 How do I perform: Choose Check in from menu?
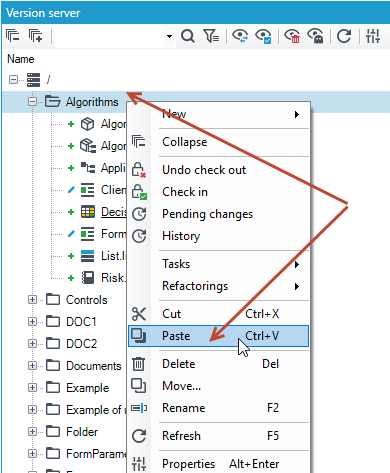coord(219,192)
